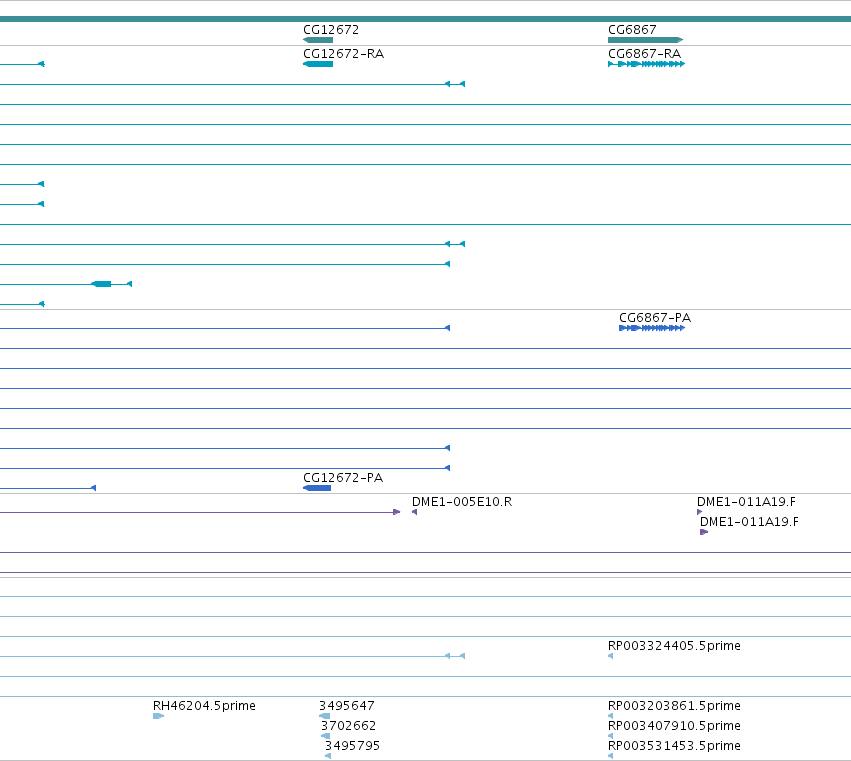Click the RP003324405.5prime arrow marker
This screenshot has height=761, width=851.
[x=611, y=656]
